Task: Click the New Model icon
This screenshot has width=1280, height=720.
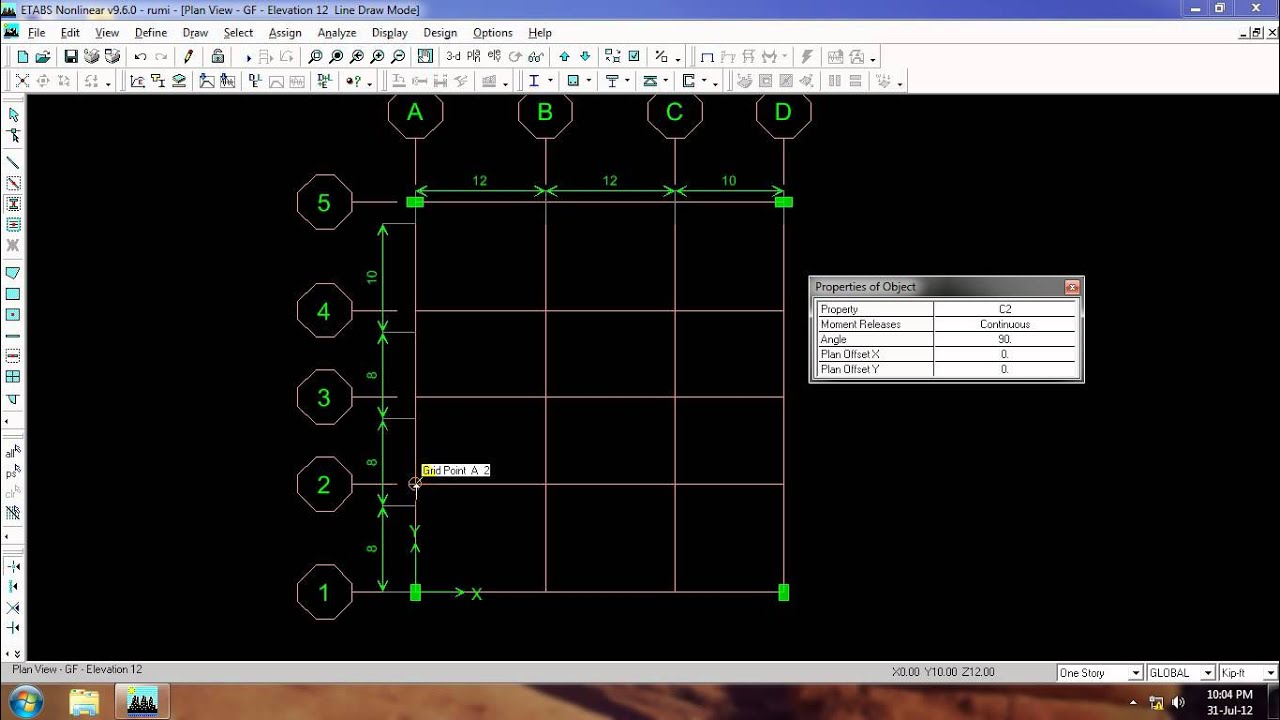Action: [x=22, y=57]
